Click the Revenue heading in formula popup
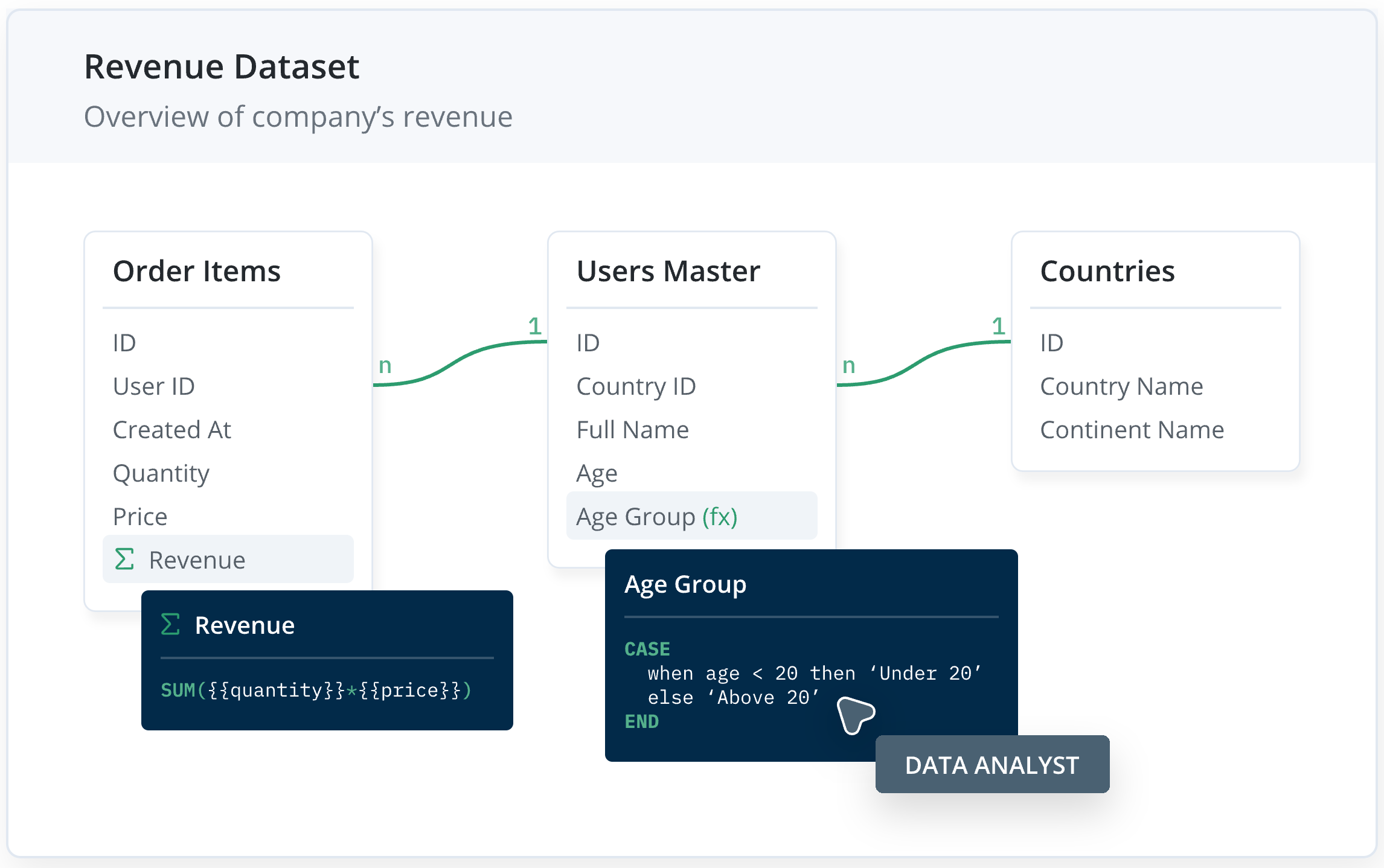The image size is (1384, 868). pyautogui.click(x=245, y=625)
